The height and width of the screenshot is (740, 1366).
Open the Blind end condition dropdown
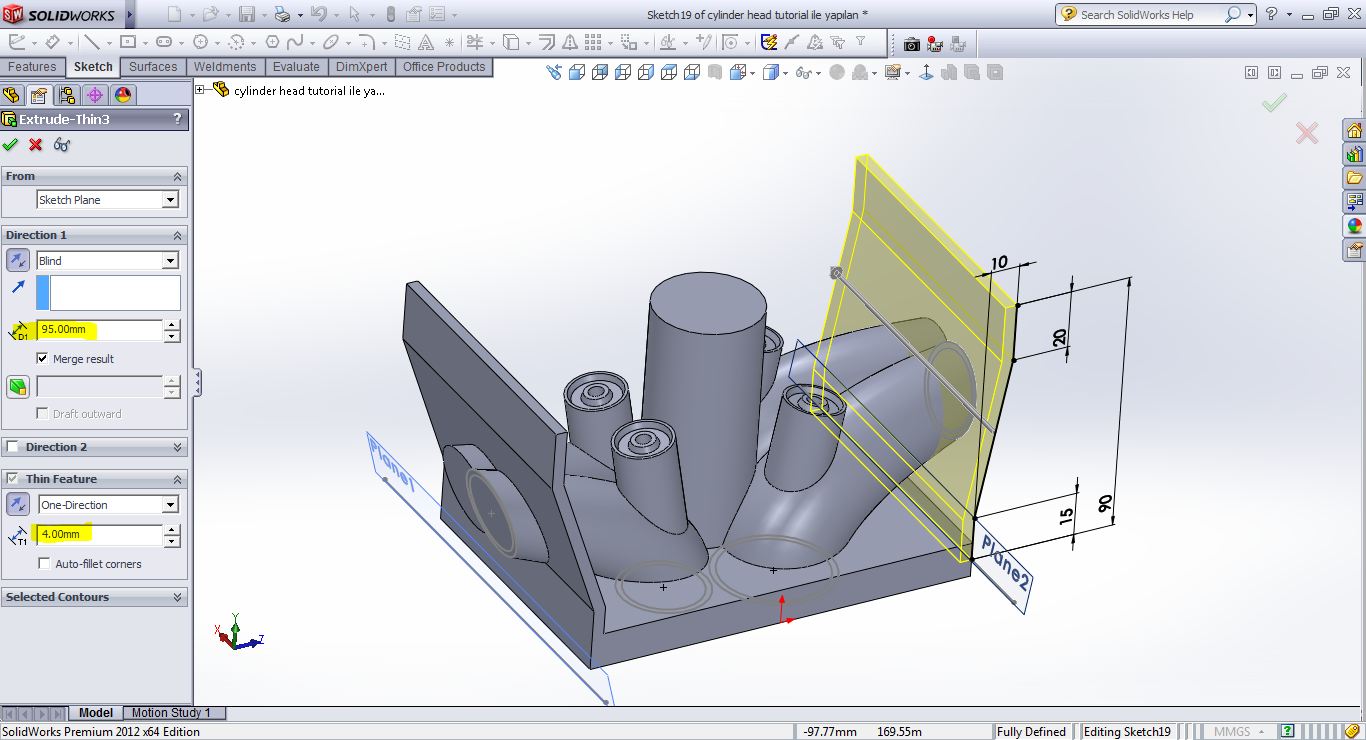click(x=170, y=260)
